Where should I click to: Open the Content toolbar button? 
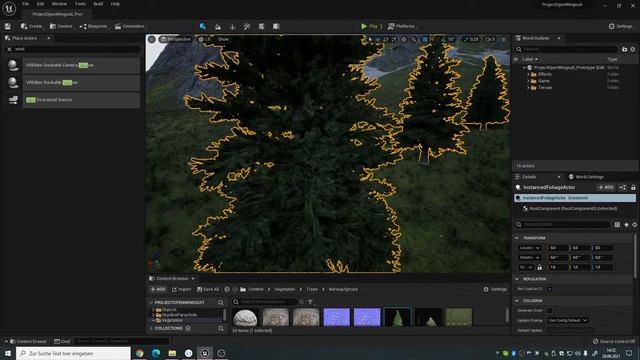(61, 26)
